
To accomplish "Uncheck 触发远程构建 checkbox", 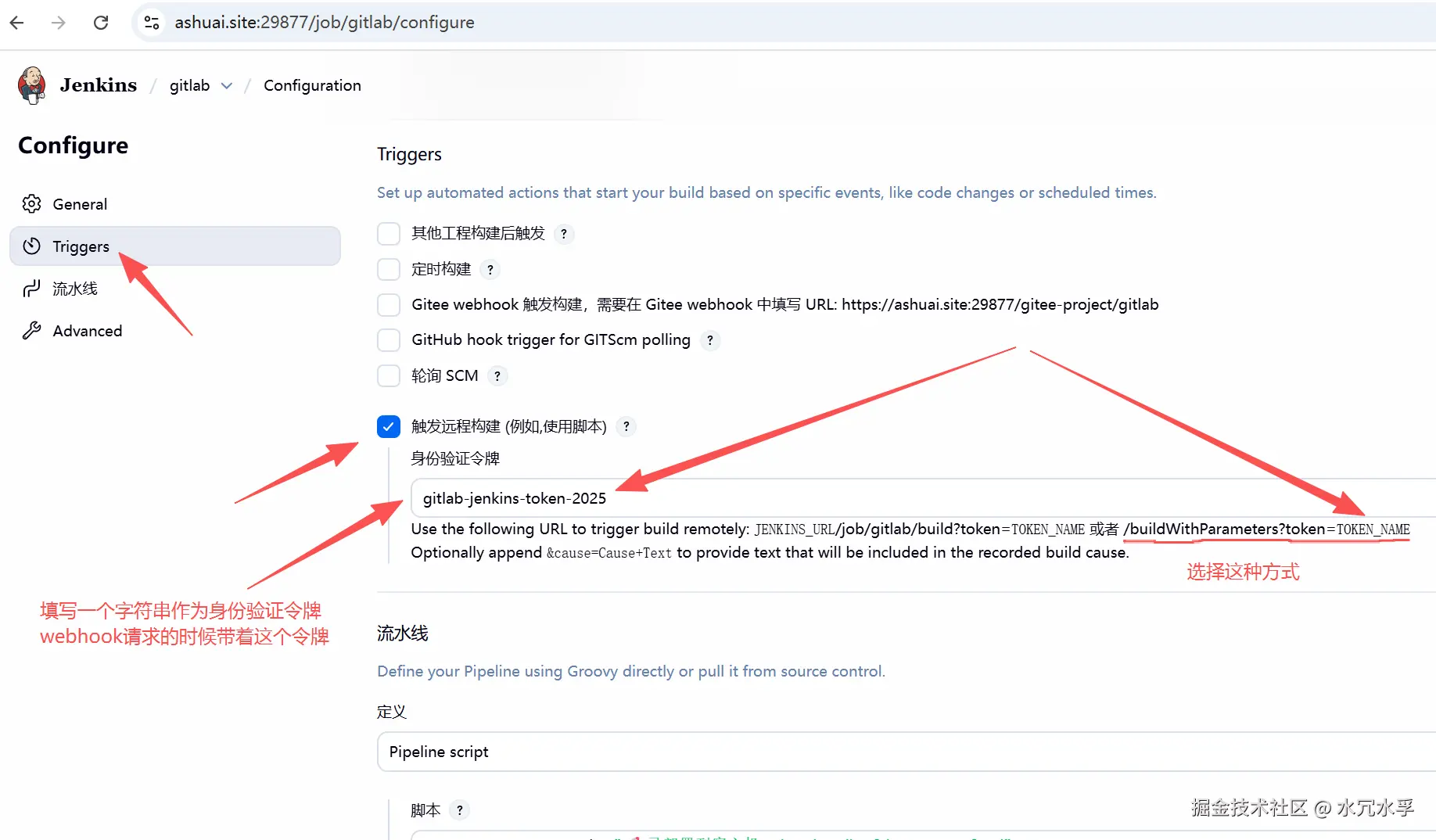I will [389, 426].
